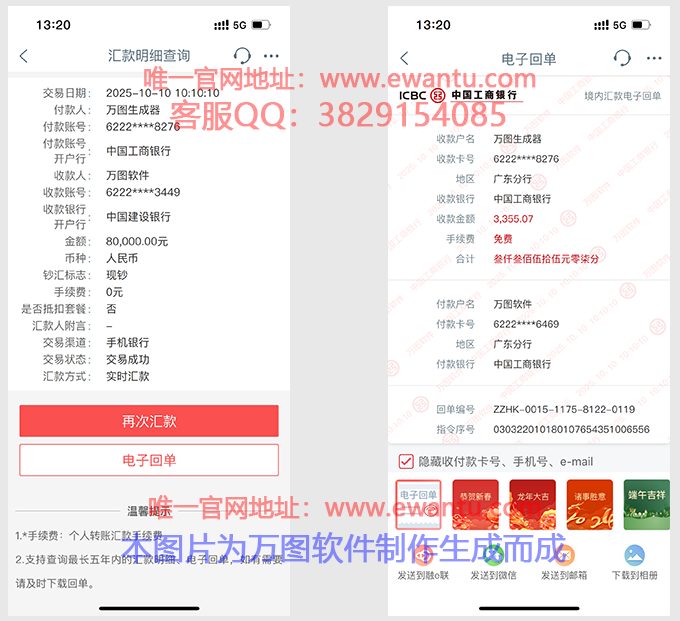Open the more options menu on 电子回单
The width and height of the screenshot is (680, 621).
tap(654, 58)
